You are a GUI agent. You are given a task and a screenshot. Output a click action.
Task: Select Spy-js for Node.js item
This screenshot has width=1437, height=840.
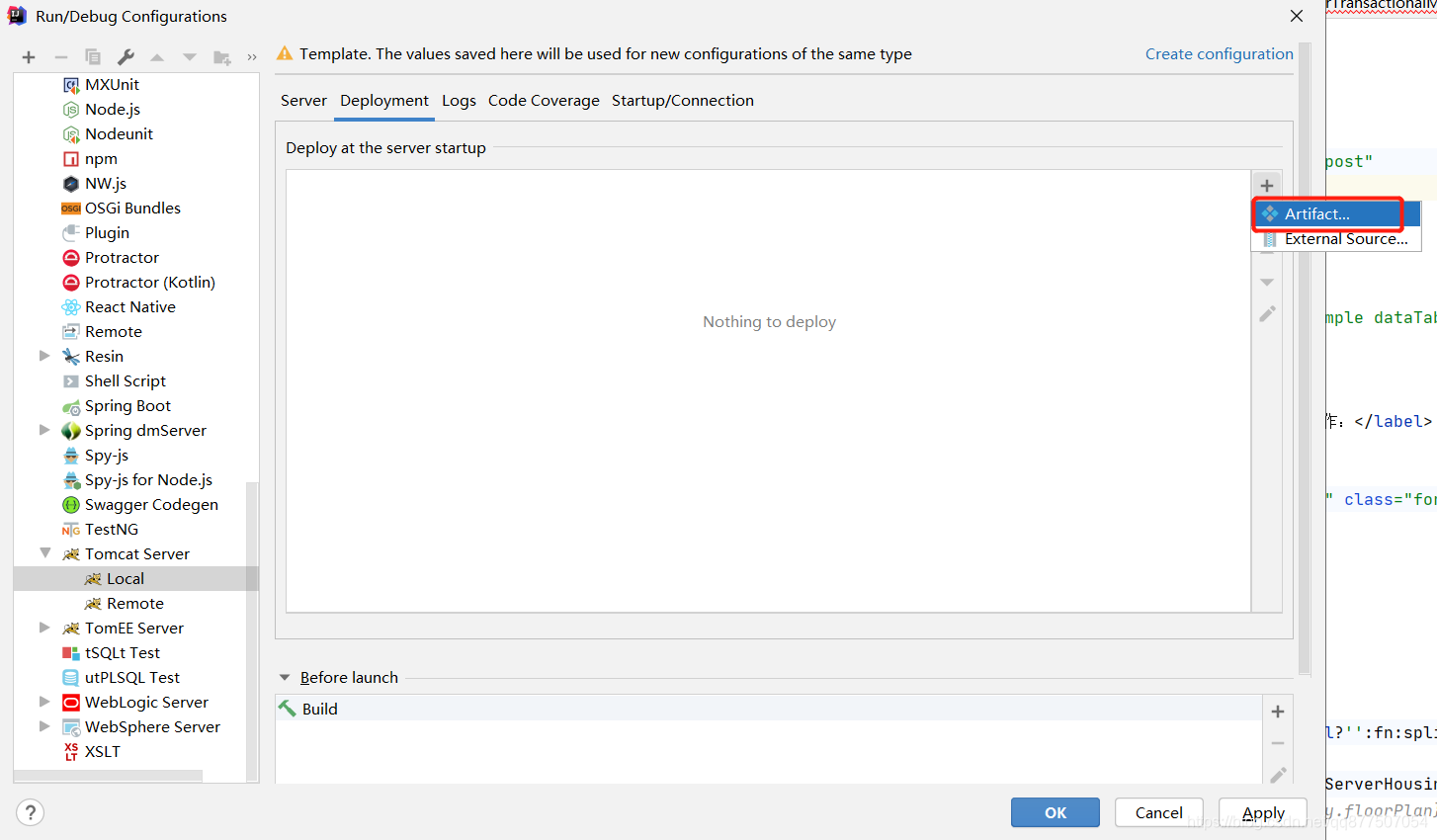[x=148, y=480]
